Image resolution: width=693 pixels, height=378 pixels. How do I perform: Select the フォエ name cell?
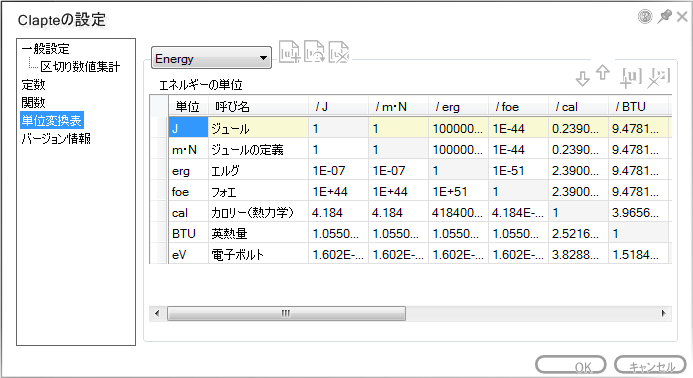point(258,191)
